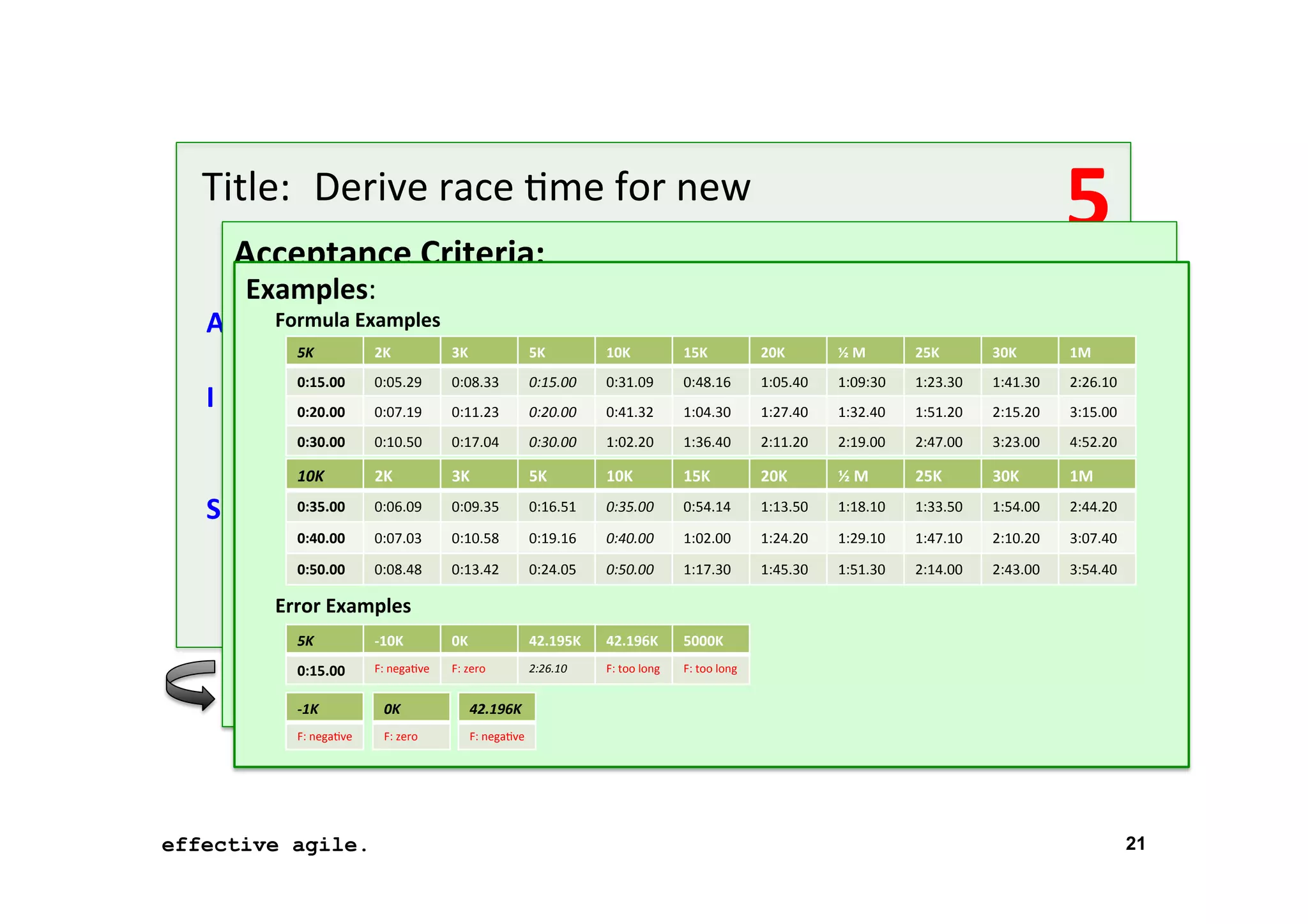The height and width of the screenshot is (924, 1308).
Task: Click the 3:54.40 cell
Action: pyautogui.click(x=1097, y=570)
